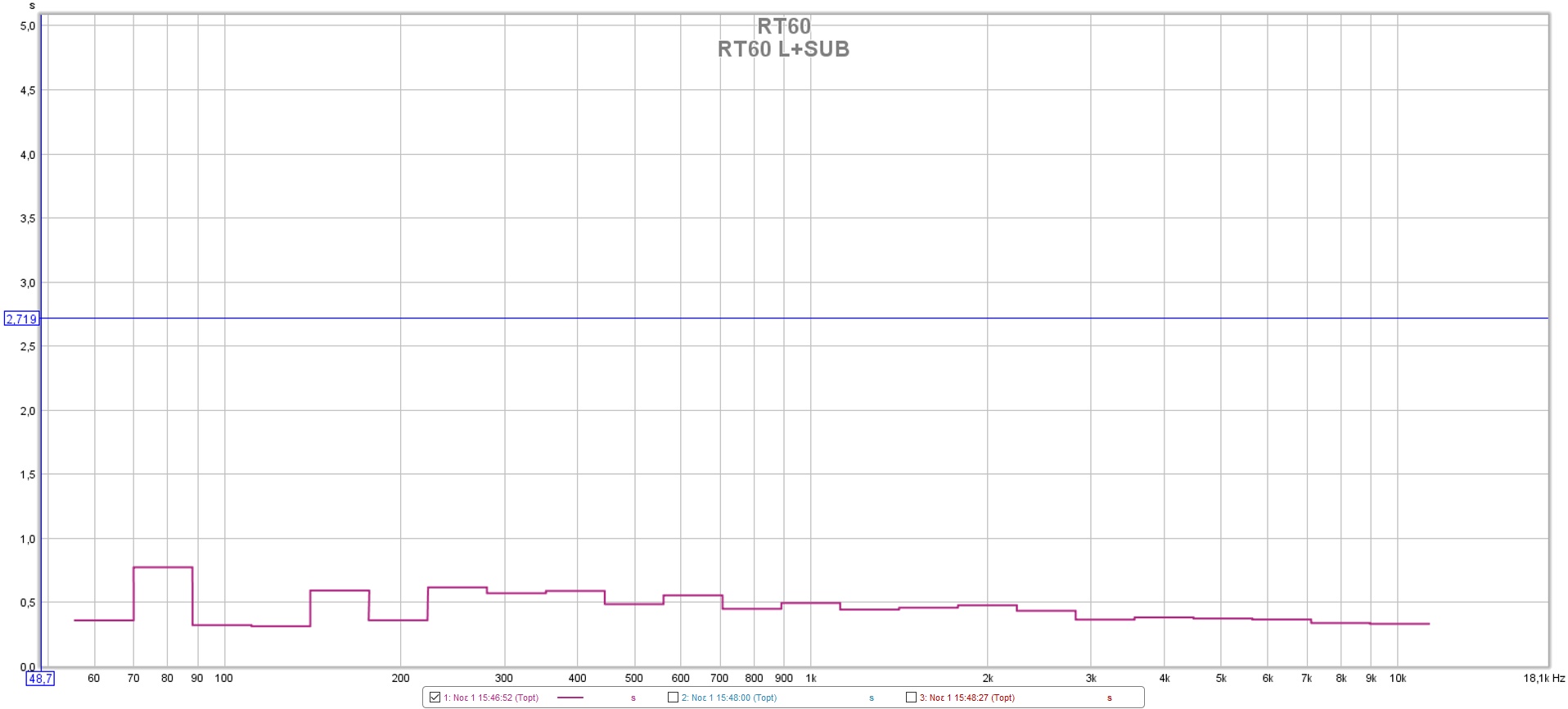1568x709 pixels.
Task: Enable measurement 2 trace at 15:48:00
Action: (673, 698)
